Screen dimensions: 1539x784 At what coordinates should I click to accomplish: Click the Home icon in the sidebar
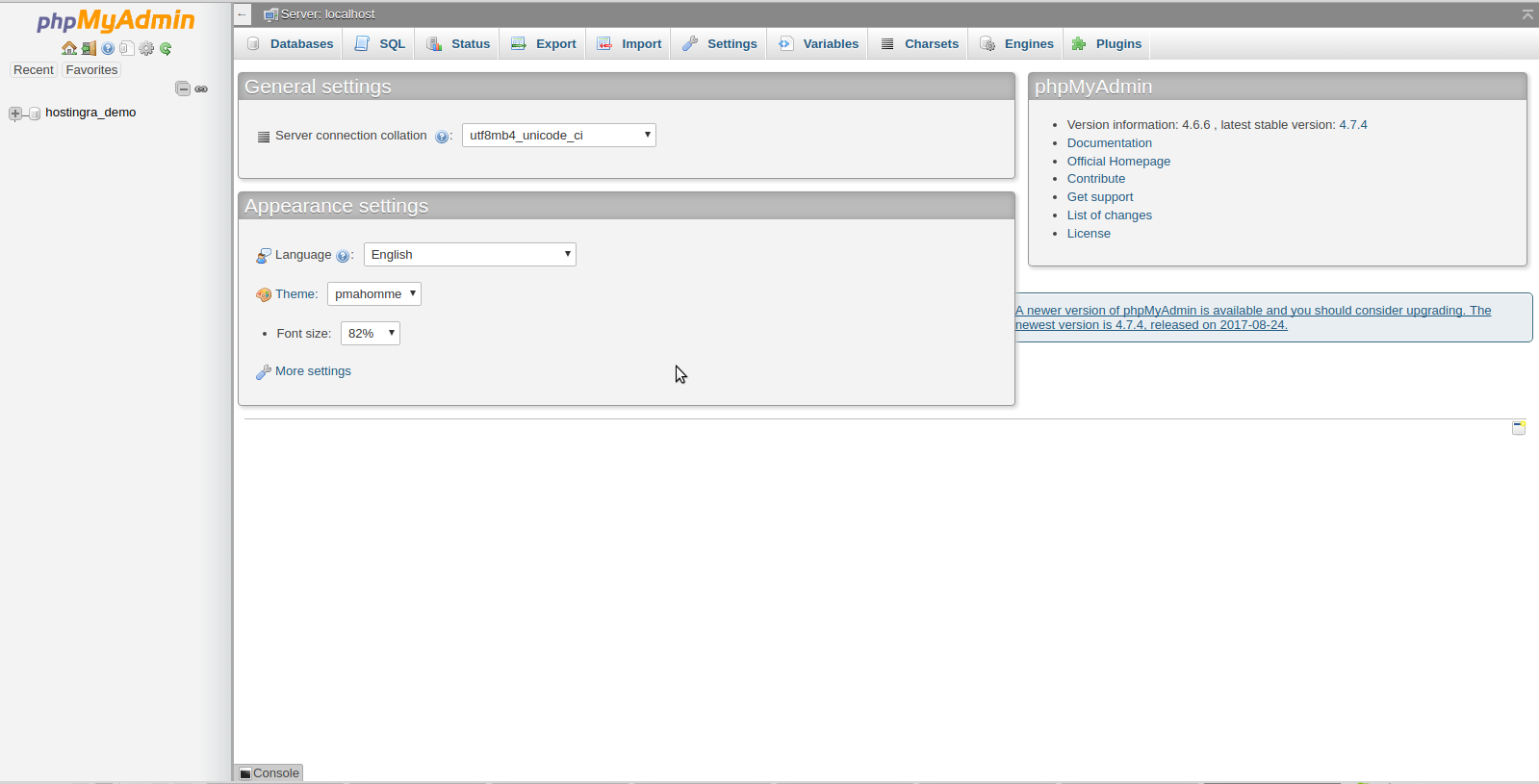coord(69,48)
